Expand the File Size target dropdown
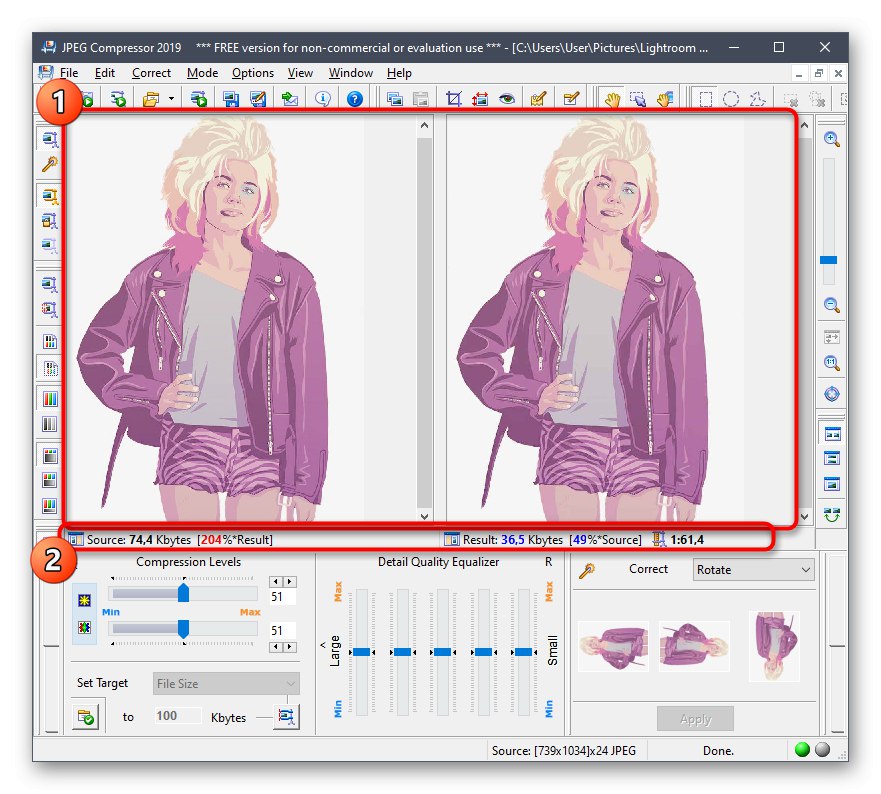Image resolution: width=881 pixels, height=794 pixels. point(226,684)
